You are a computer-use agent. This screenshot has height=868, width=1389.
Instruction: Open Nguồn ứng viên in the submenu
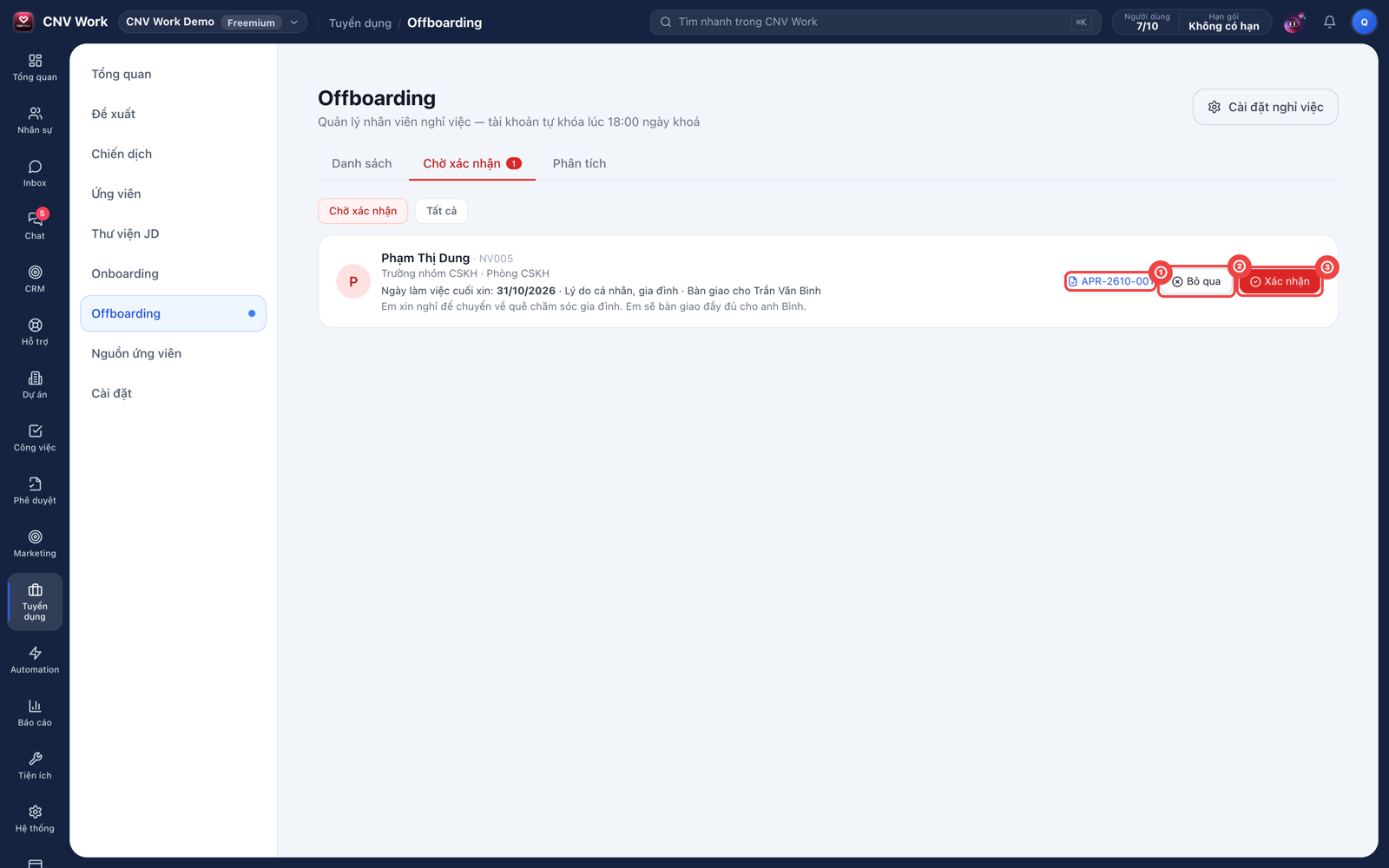(x=173, y=353)
